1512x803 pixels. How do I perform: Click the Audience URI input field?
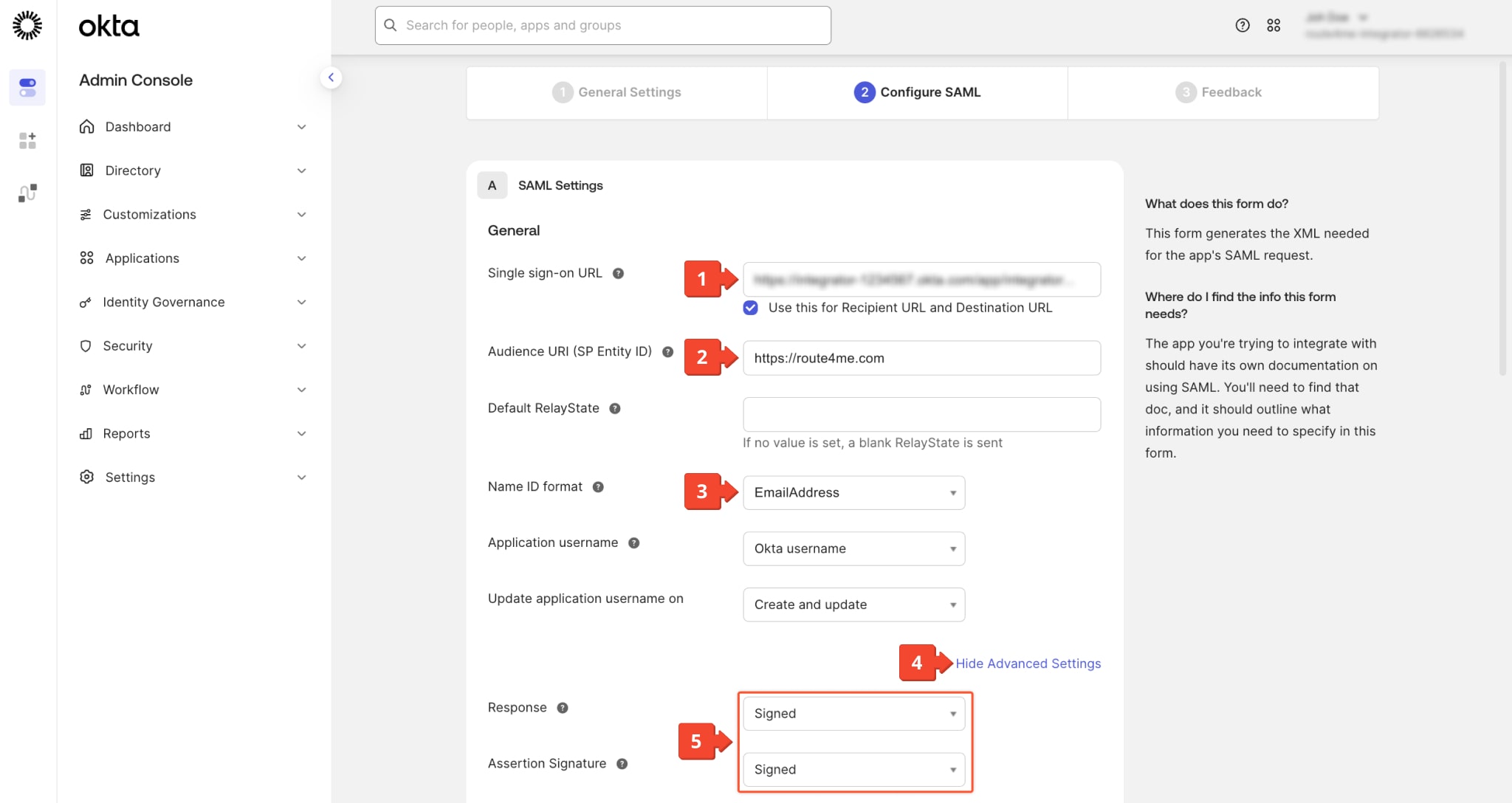click(x=921, y=358)
